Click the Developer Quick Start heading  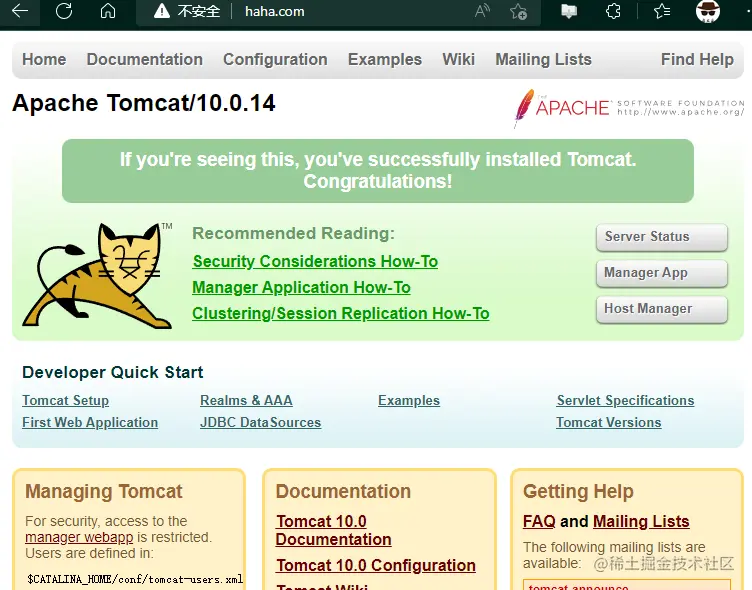point(113,372)
